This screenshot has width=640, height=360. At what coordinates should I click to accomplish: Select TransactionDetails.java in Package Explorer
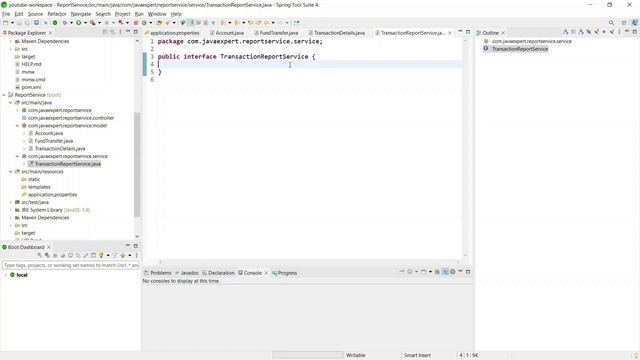click(60, 149)
